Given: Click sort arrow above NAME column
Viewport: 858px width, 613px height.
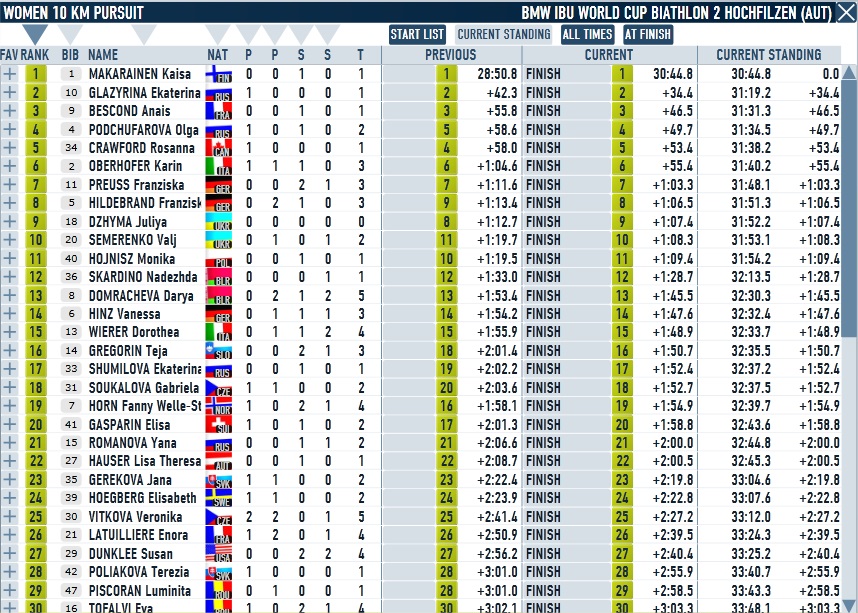Looking at the screenshot, I should point(144,34).
